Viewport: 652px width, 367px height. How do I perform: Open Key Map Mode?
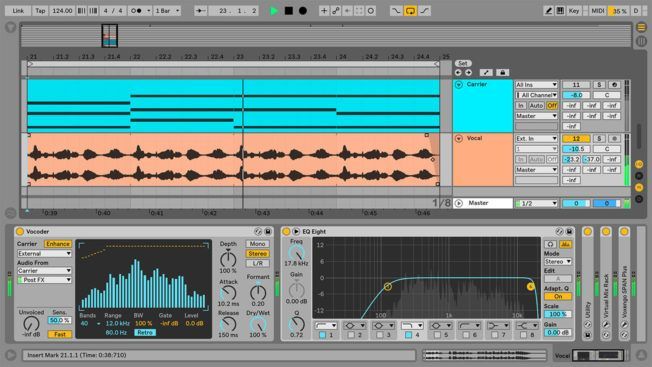click(x=574, y=11)
